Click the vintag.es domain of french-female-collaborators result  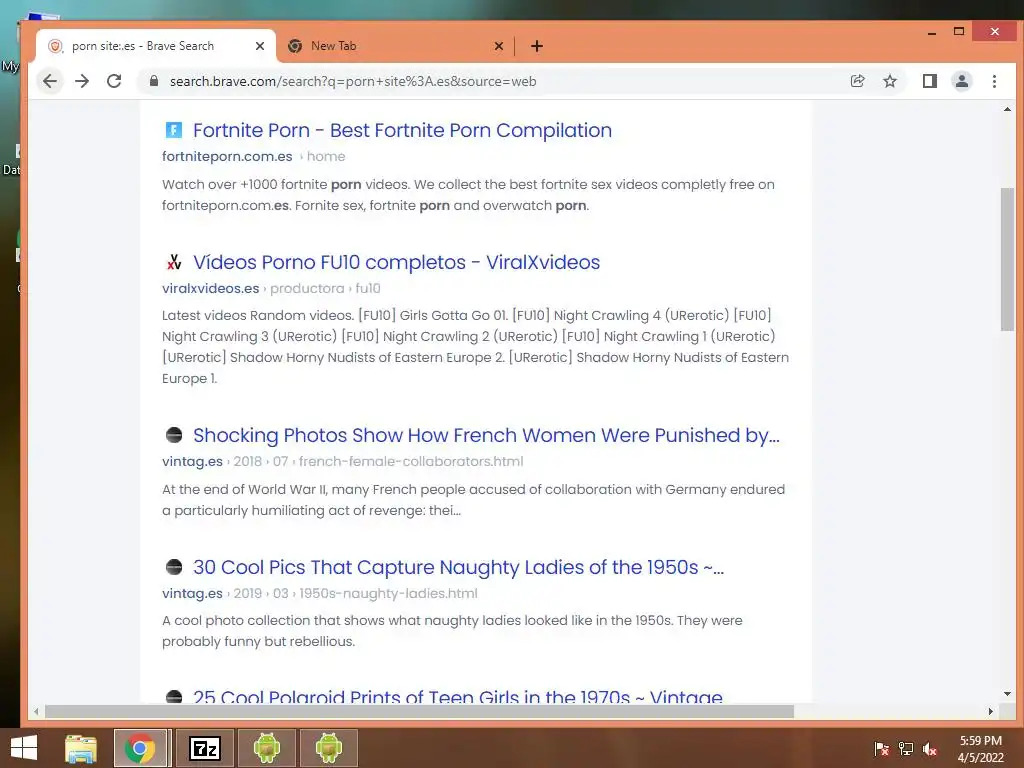point(193,461)
